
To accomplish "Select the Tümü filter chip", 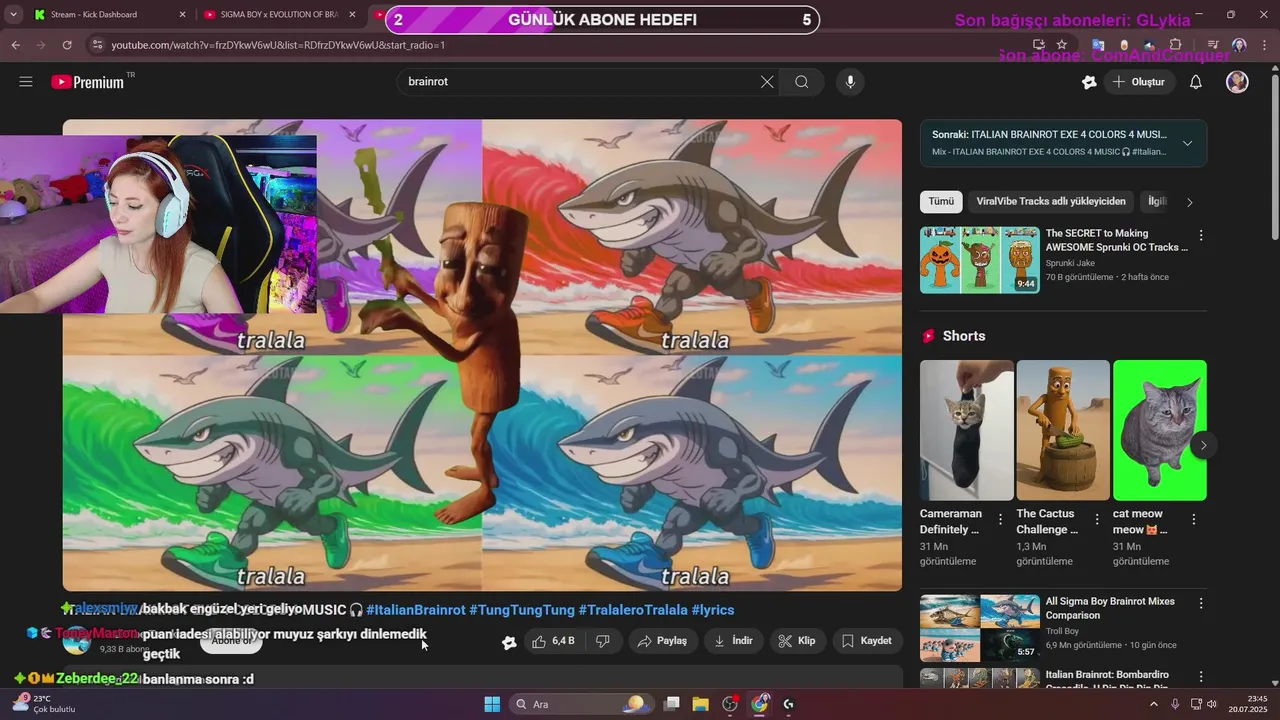I will click(x=941, y=202).
